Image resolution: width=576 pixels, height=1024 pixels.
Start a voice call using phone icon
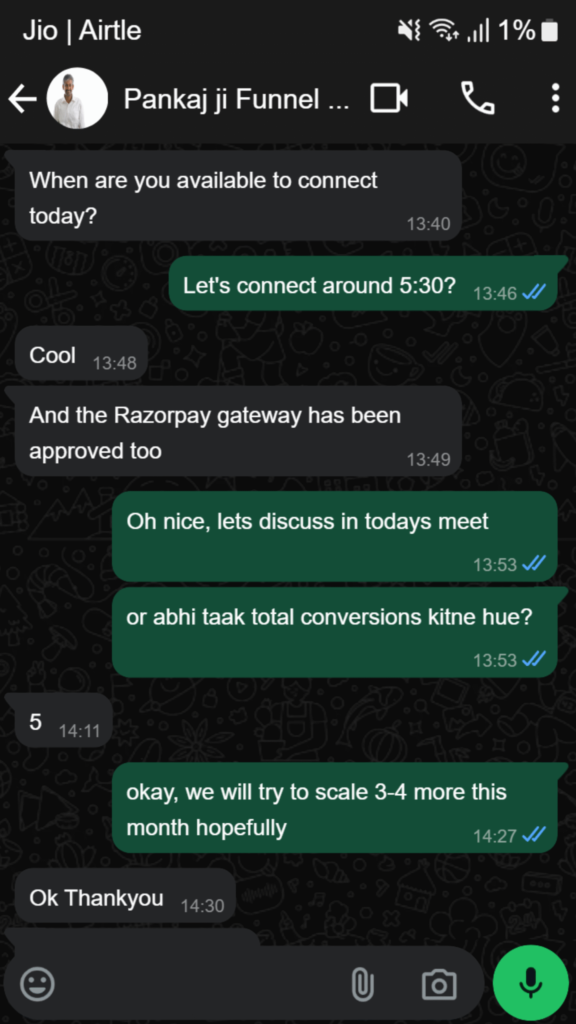point(477,99)
